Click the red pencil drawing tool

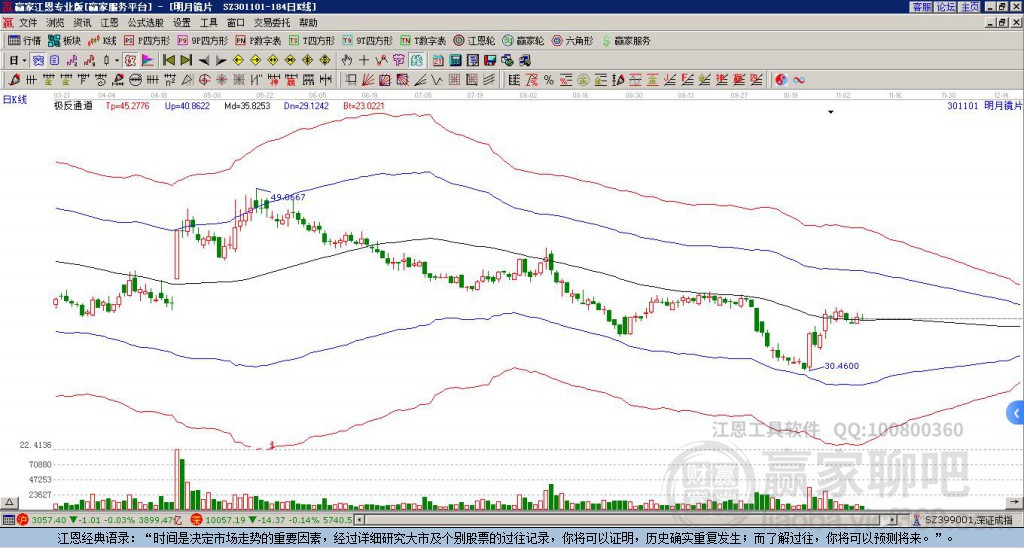(x=14, y=80)
